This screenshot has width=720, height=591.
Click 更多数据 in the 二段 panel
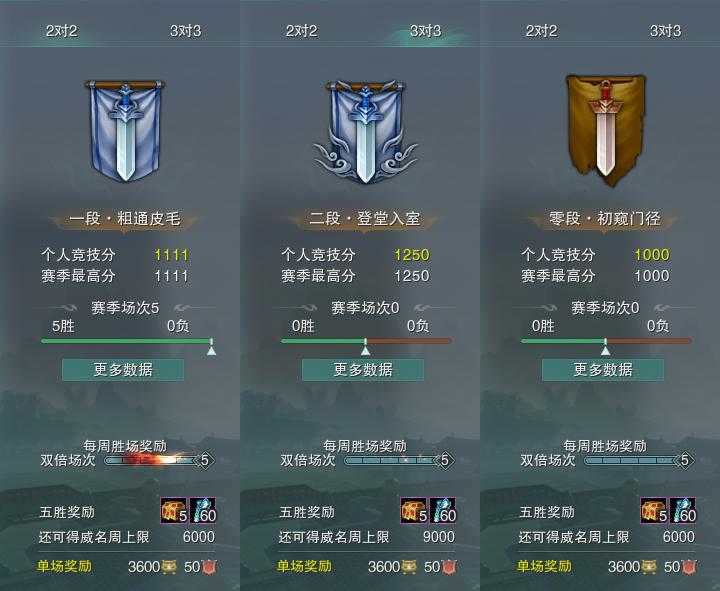(x=363, y=370)
